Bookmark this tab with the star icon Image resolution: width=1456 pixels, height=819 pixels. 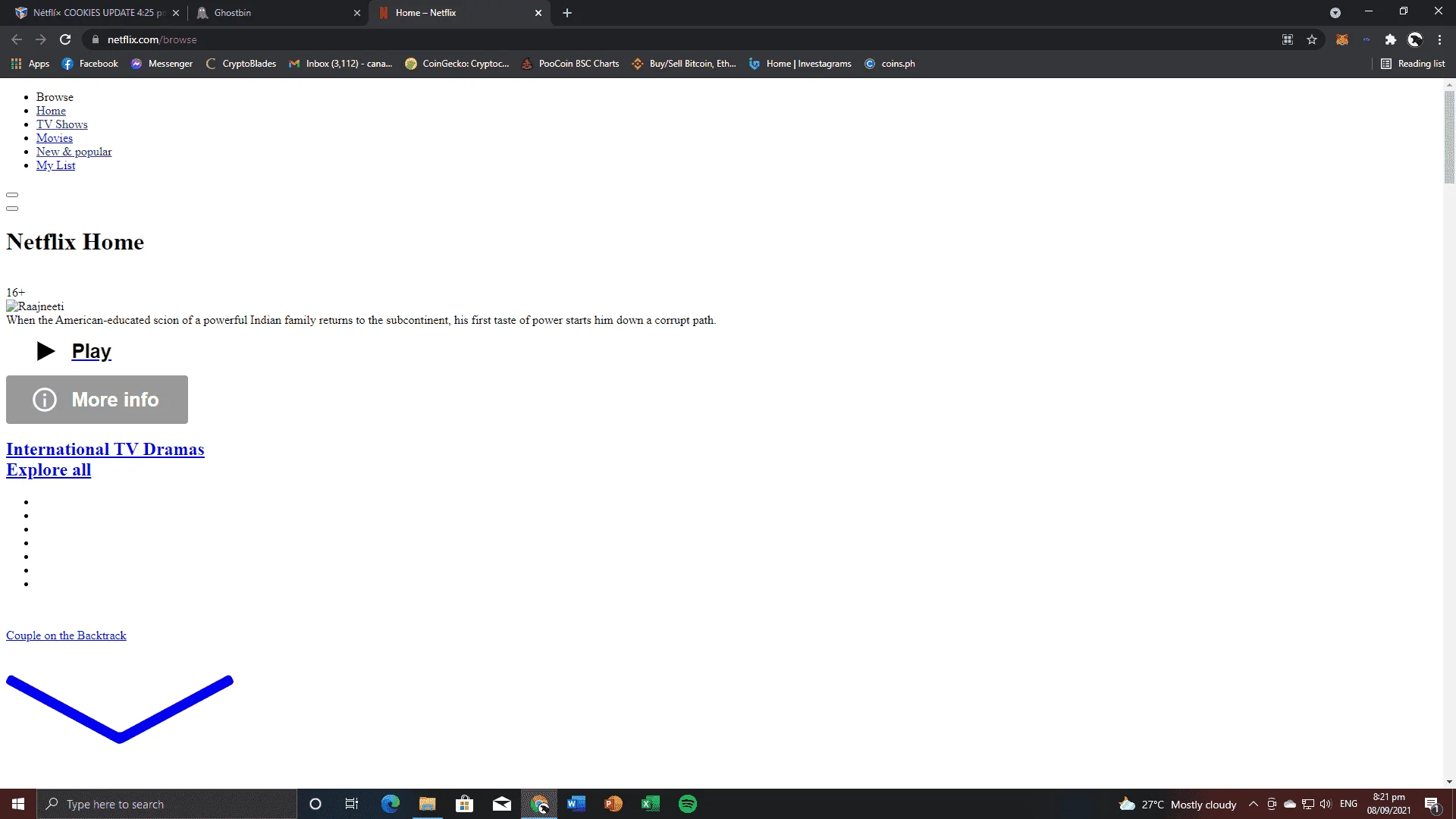tap(1312, 39)
